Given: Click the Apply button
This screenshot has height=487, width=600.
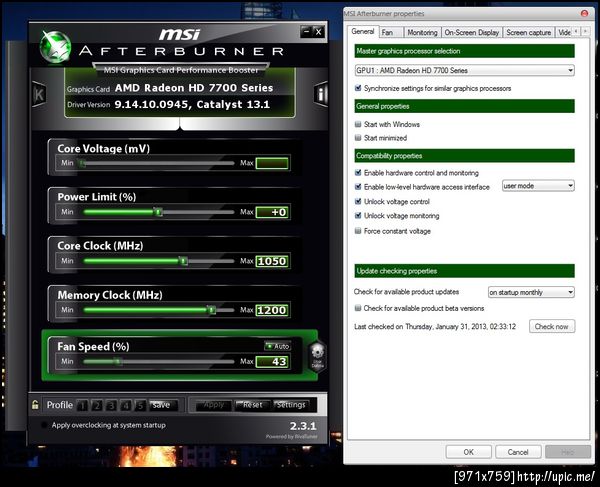Looking at the screenshot, I should click(x=214, y=405).
